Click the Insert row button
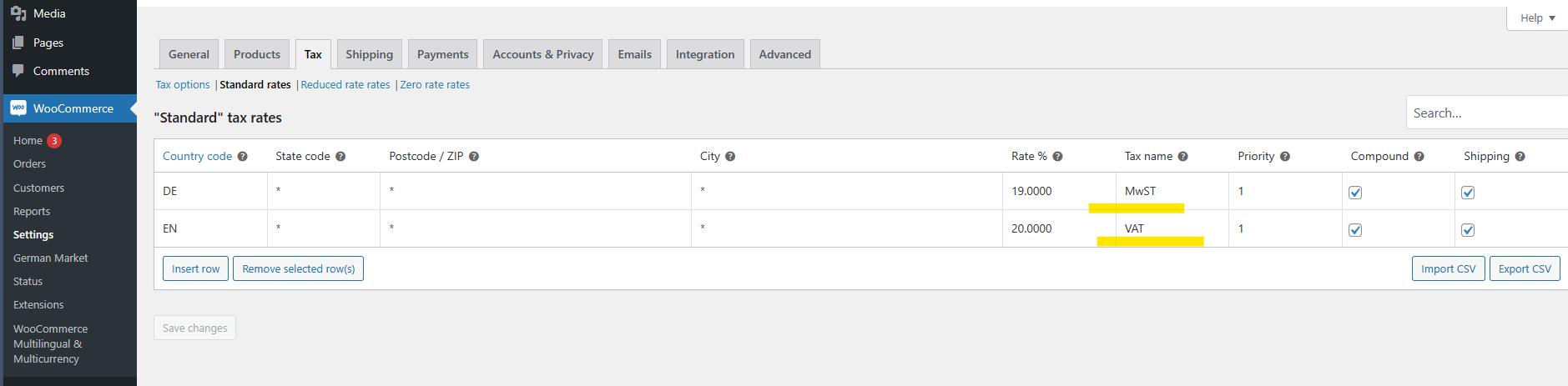This screenshot has width=1568, height=386. (x=195, y=268)
